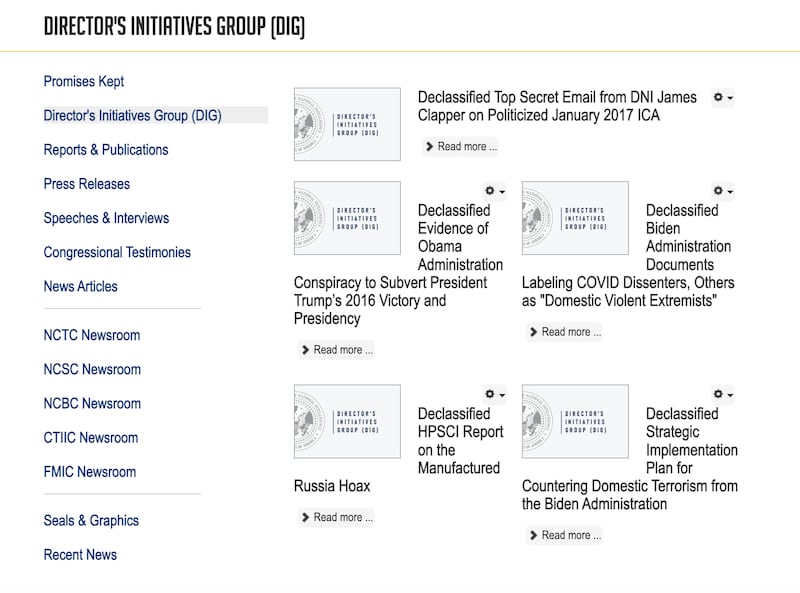
Task: Open Recent News
Action: tap(79, 554)
